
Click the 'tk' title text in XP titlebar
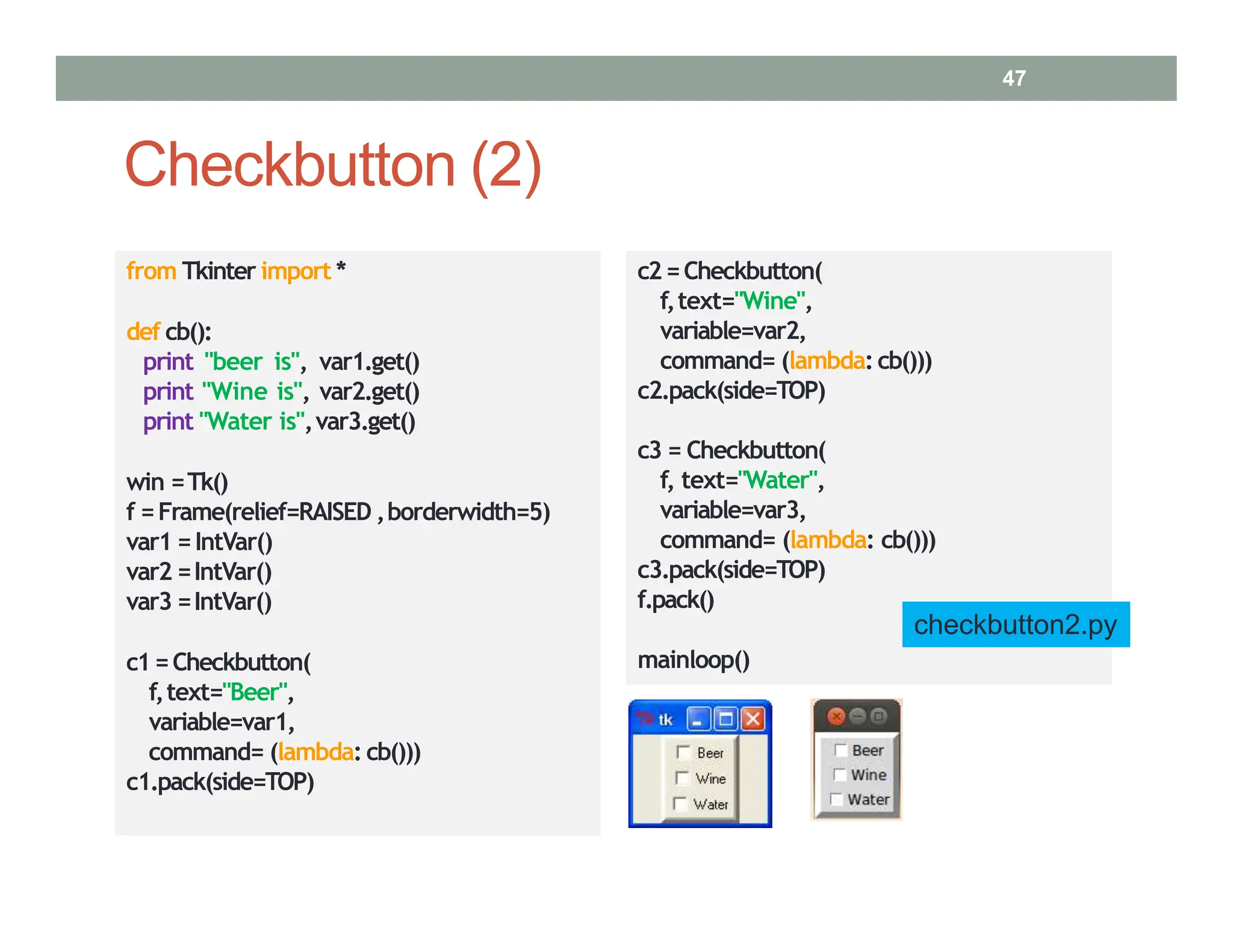click(665, 720)
